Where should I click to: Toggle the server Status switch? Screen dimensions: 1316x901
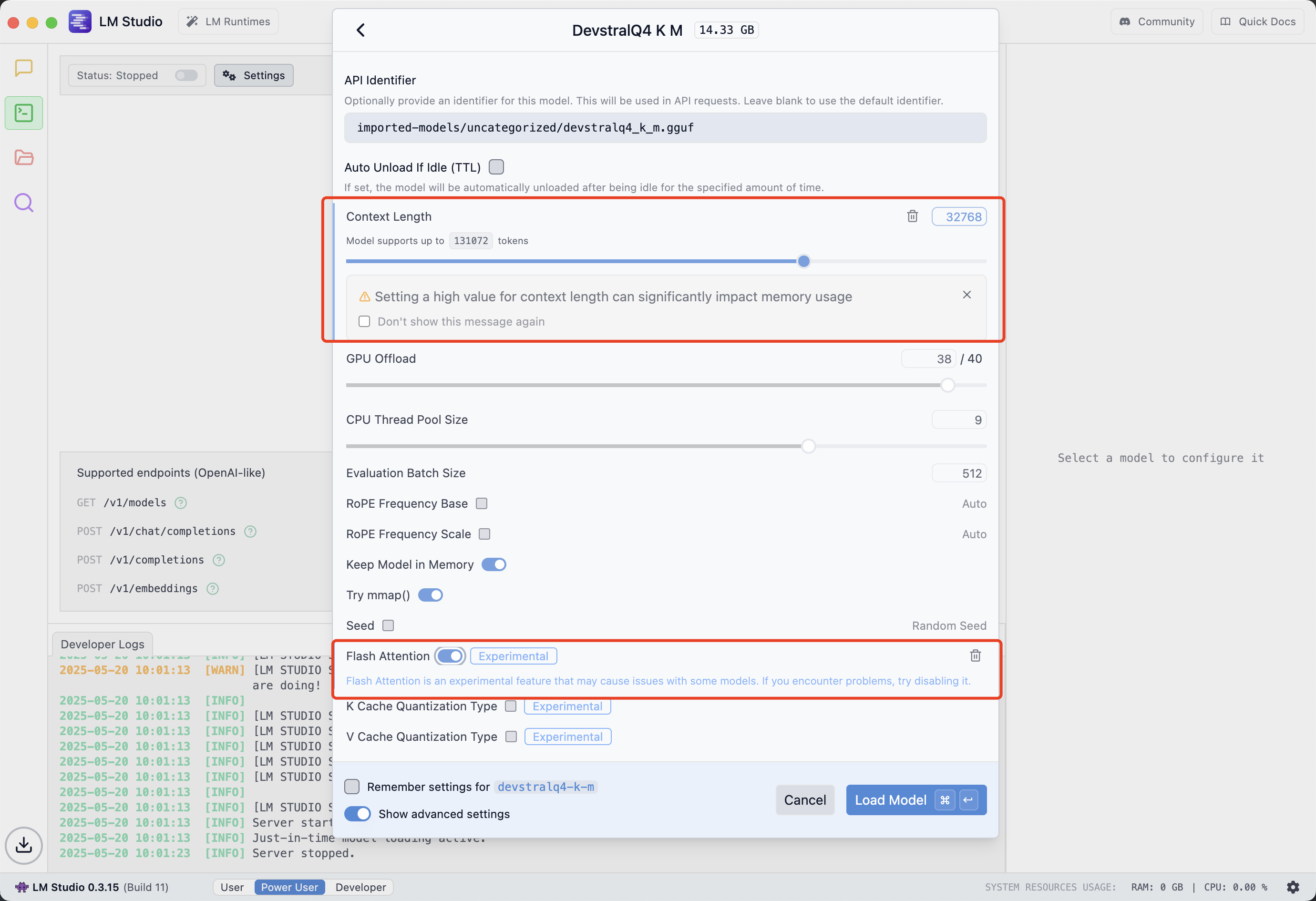(186, 75)
